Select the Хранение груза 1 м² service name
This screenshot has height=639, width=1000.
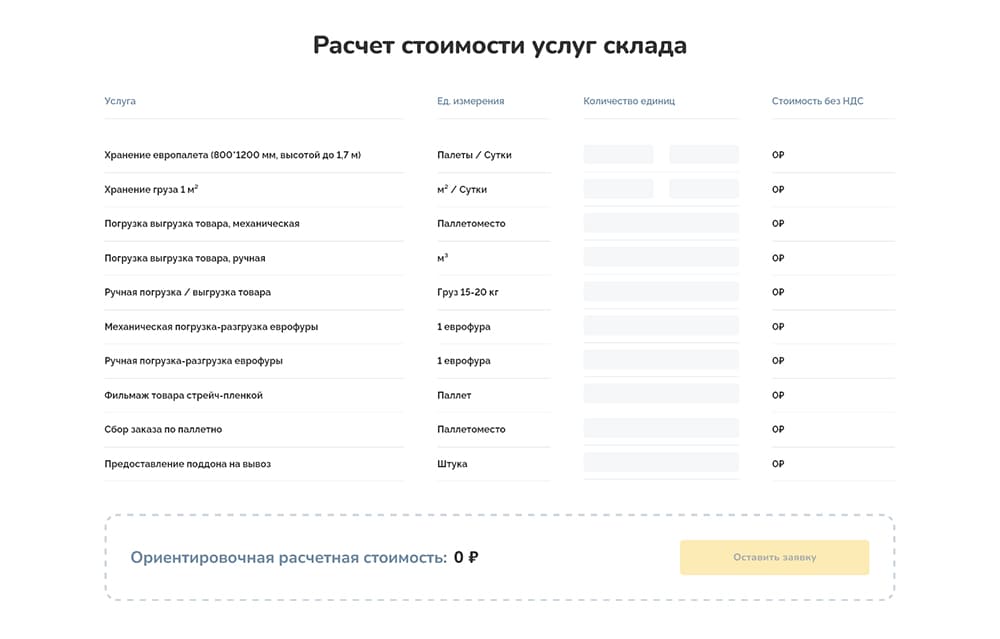click(151, 189)
